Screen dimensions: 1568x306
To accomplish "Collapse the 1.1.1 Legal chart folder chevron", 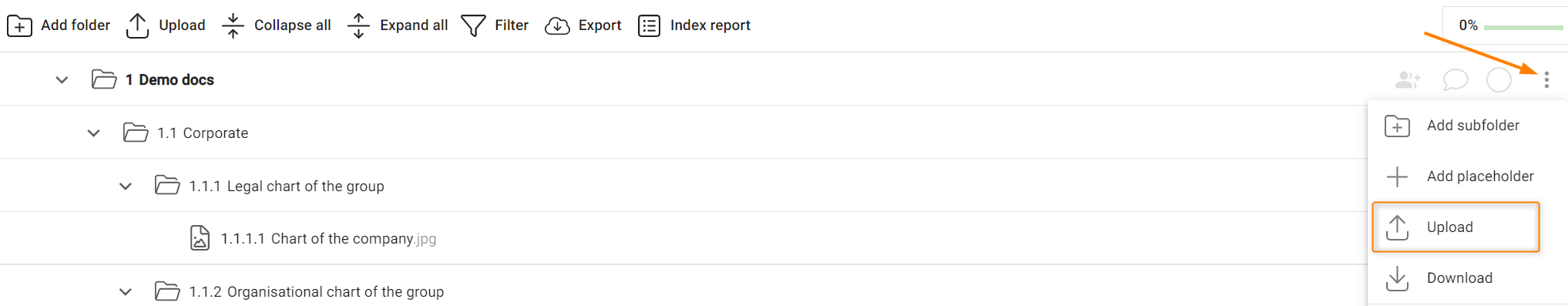I will click(126, 186).
